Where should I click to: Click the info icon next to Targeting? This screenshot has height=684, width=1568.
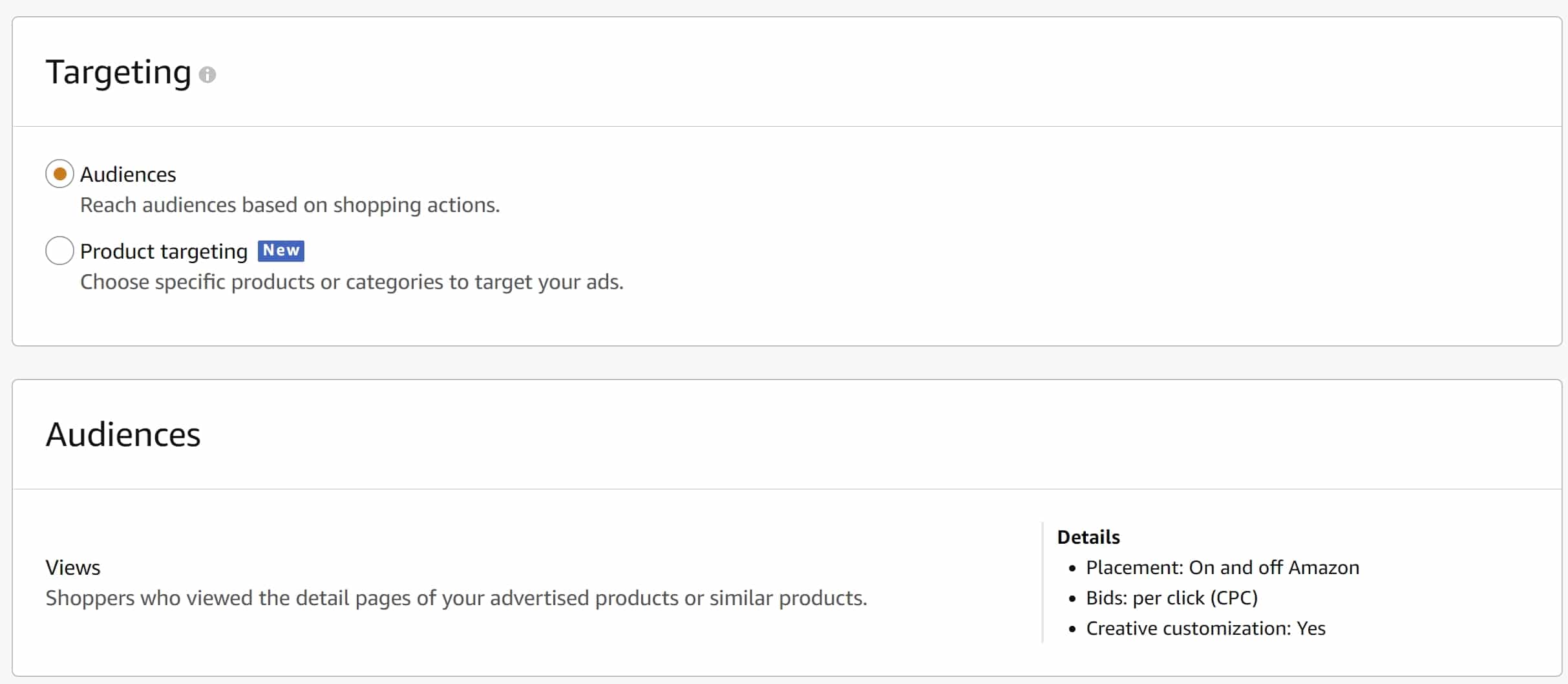click(207, 75)
